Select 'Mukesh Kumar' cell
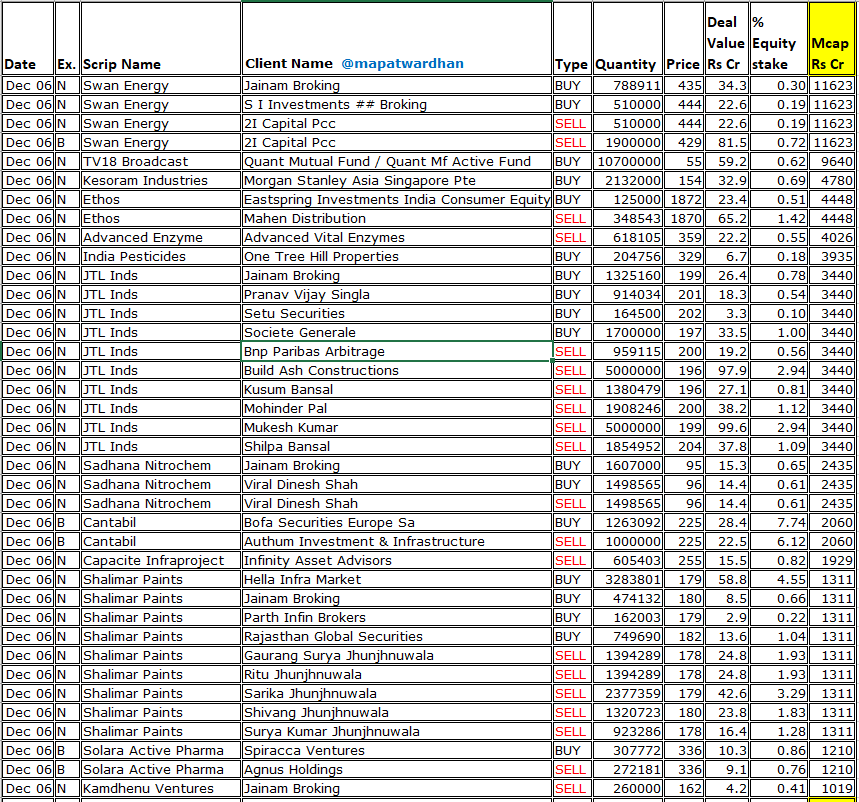Screen dimensions: 859x802 click(397, 427)
